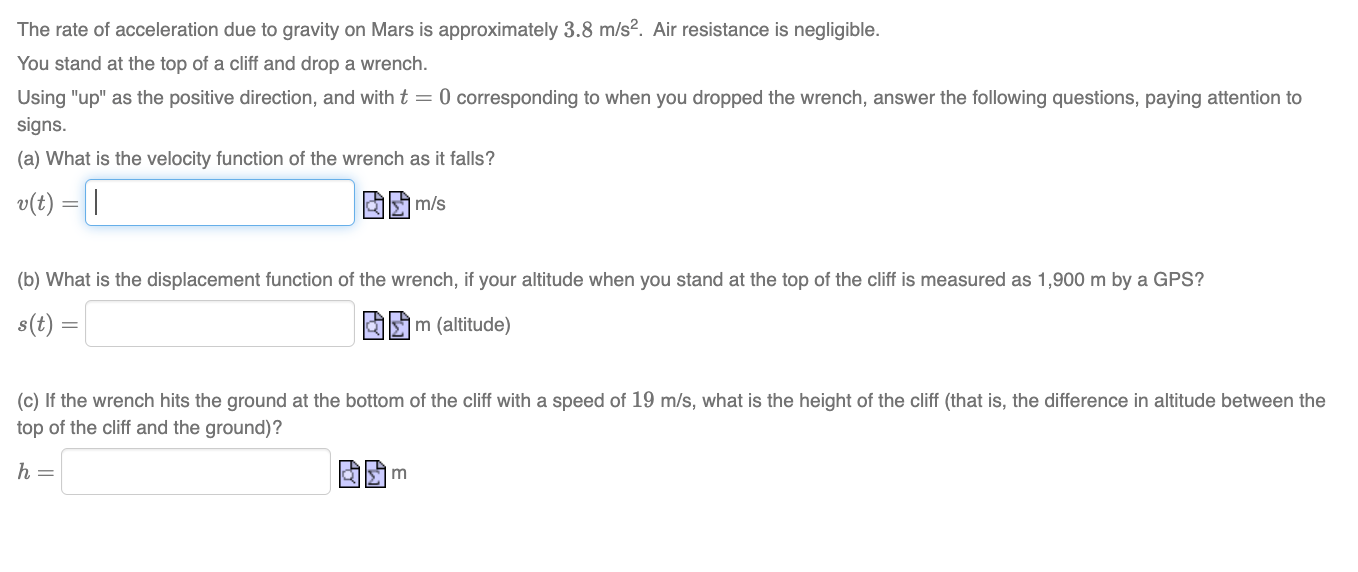The width and height of the screenshot is (1358, 572).
Task: Open equation editor for v(t) answer
Action: (x=398, y=204)
